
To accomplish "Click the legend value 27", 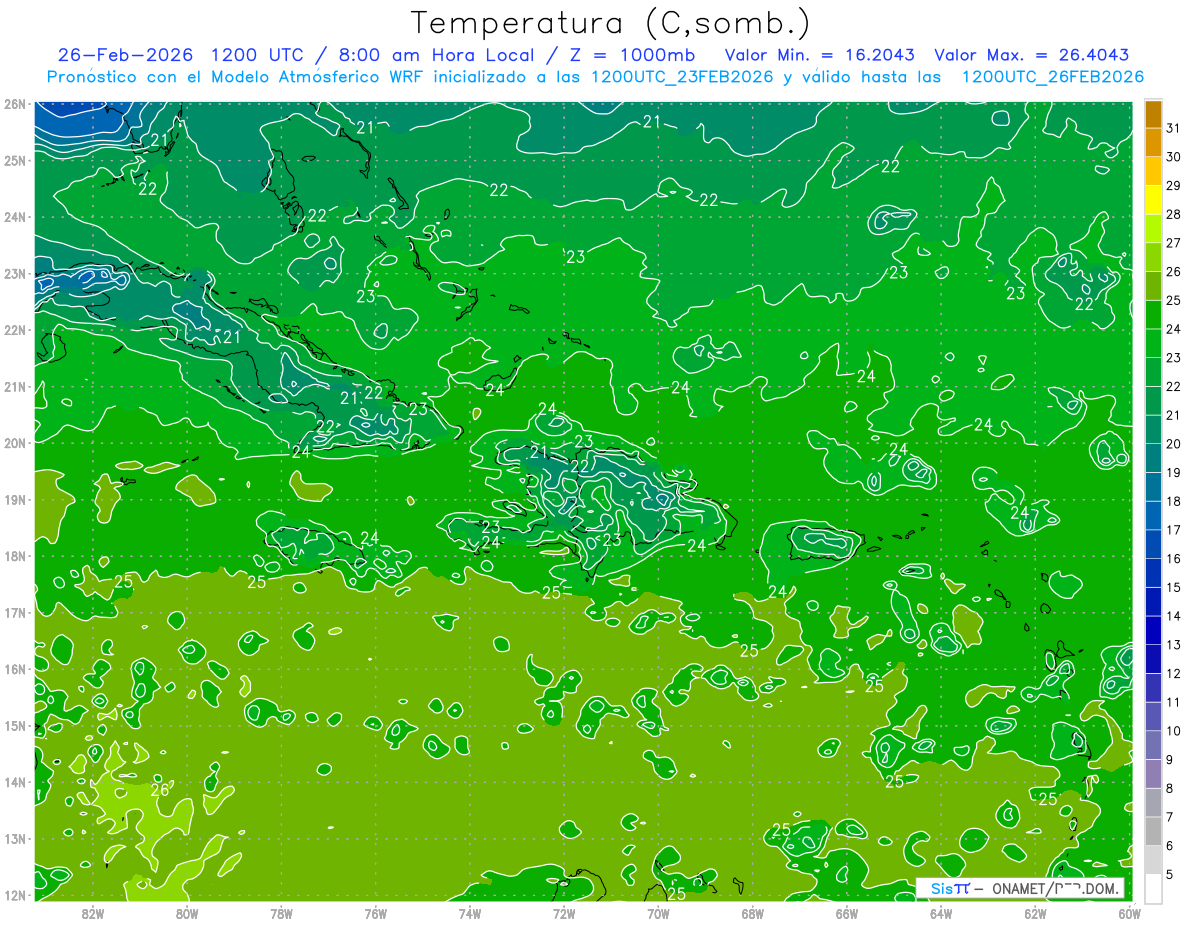I will pyautogui.click(x=1173, y=243).
